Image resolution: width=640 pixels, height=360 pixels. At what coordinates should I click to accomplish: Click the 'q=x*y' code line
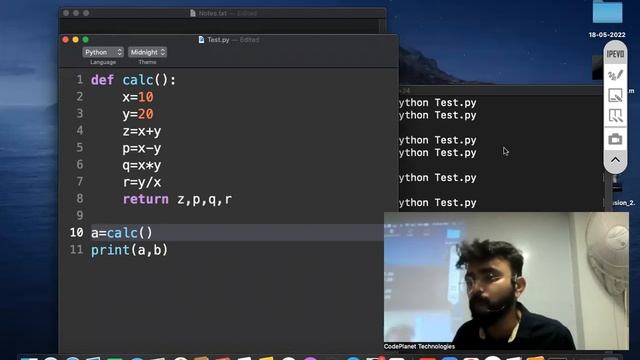pyautogui.click(x=142, y=165)
